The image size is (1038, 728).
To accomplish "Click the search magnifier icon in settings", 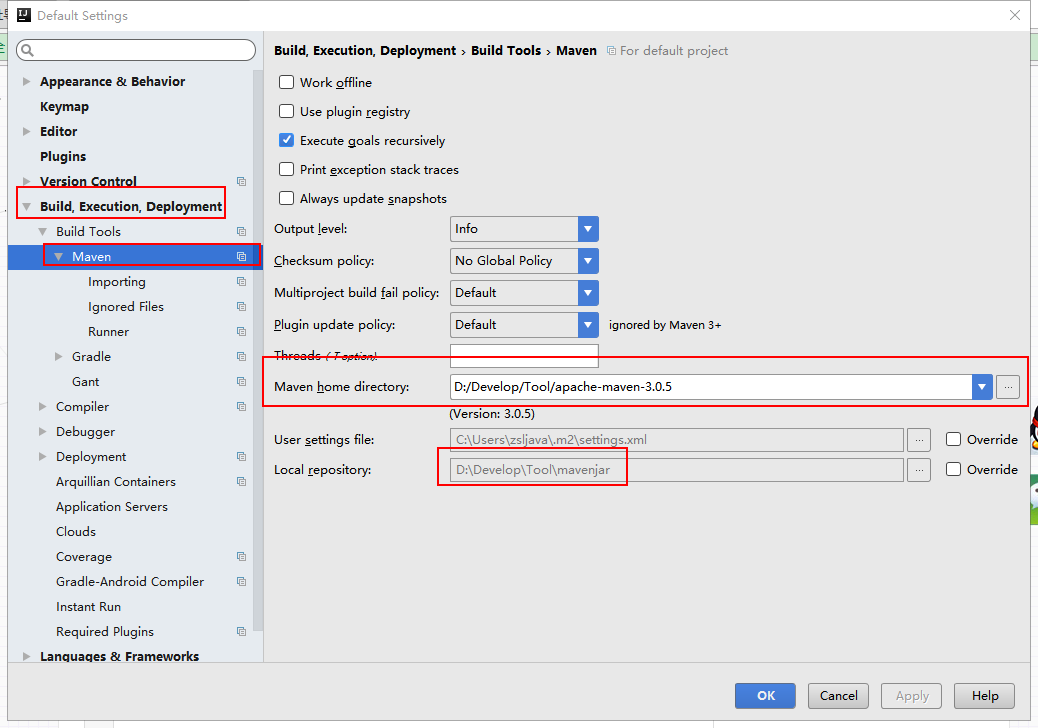I will pos(27,50).
